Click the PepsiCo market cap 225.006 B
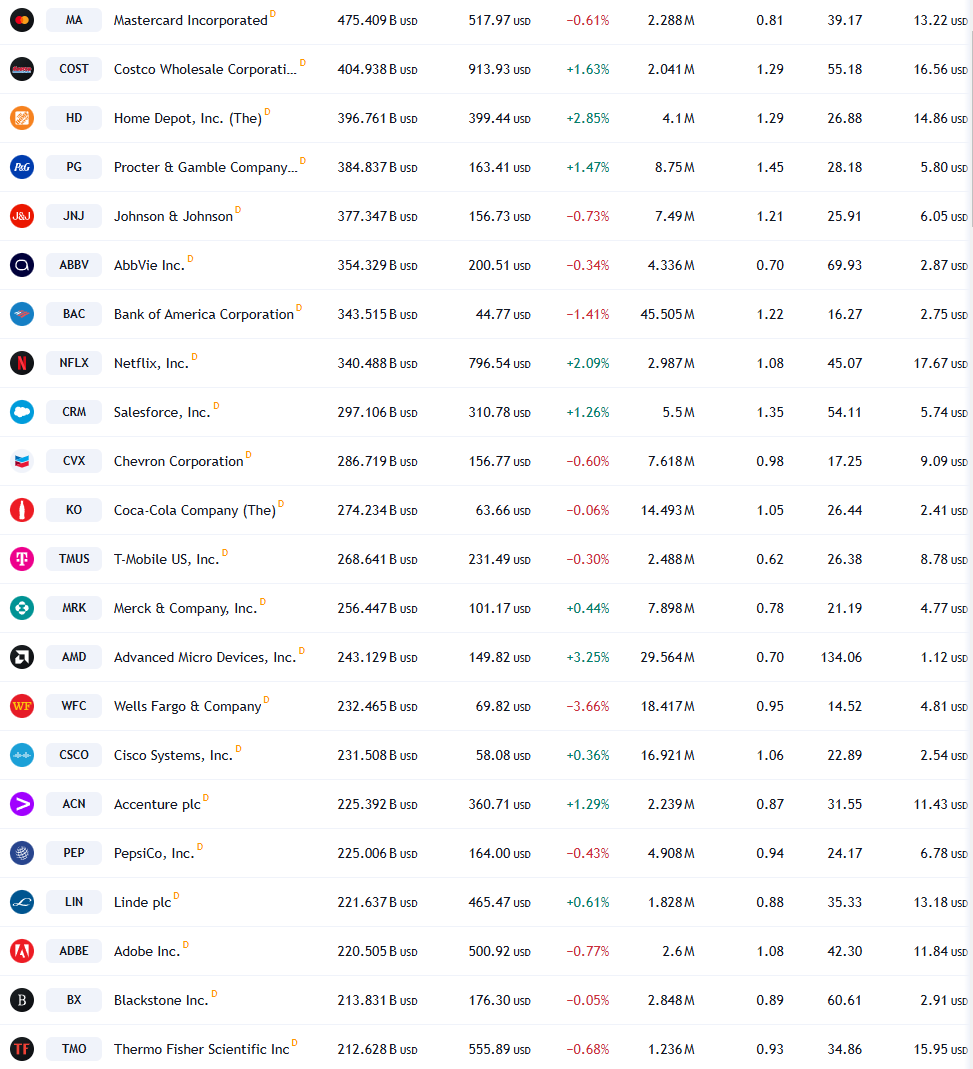The height and width of the screenshot is (1069, 973). tap(377, 853)
